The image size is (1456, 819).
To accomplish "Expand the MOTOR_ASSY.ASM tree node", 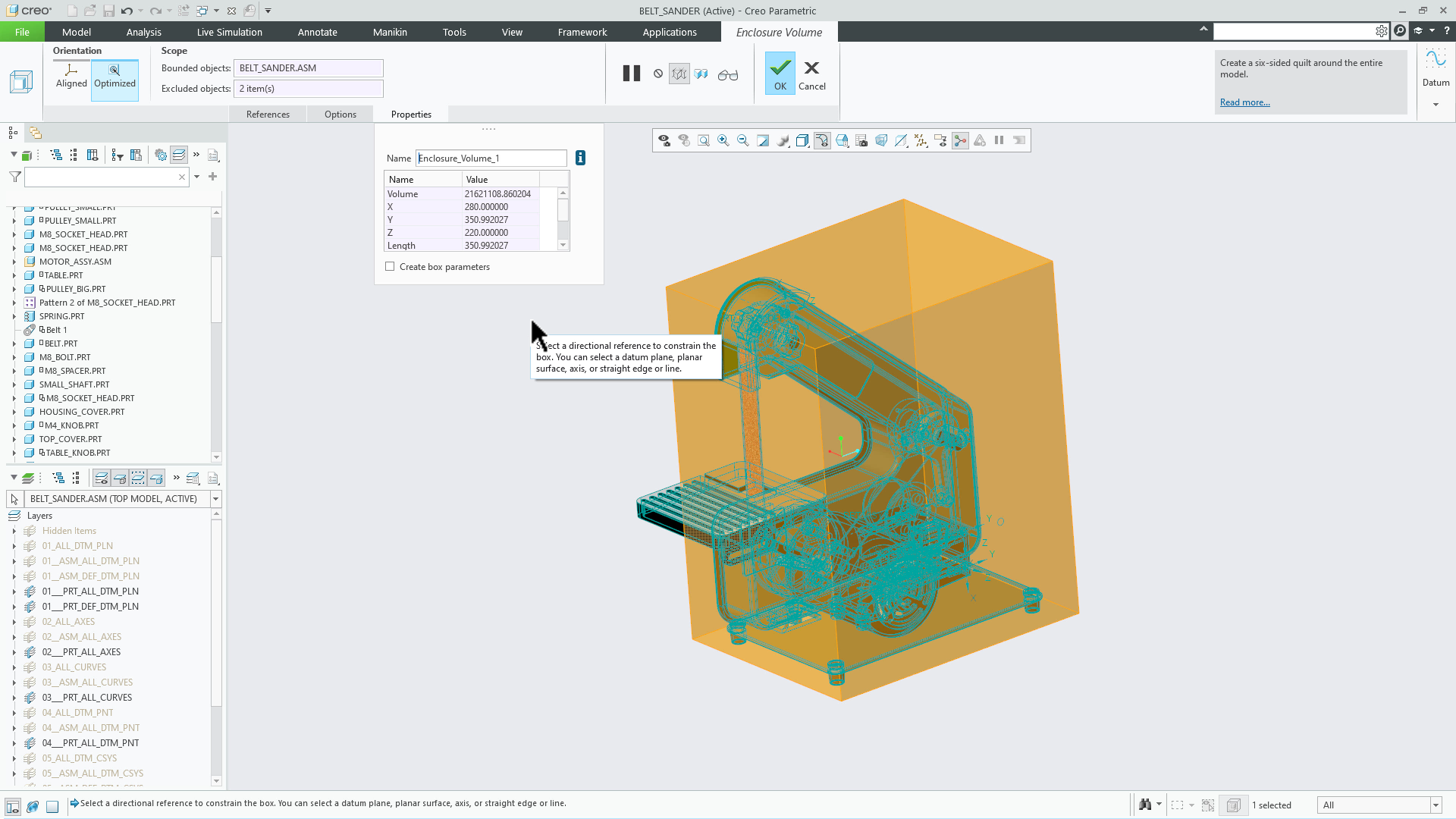I will tap(13, 261).
